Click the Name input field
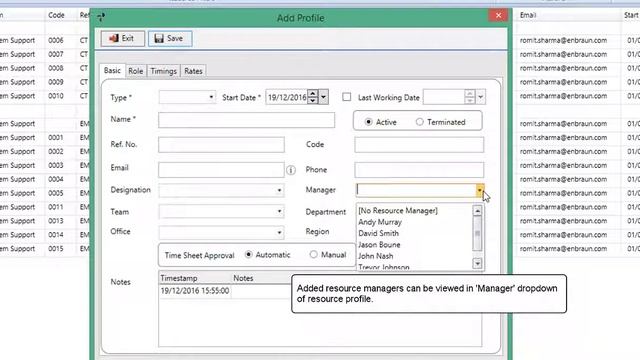This screenshot has height=360, width=640. point(247,120)
